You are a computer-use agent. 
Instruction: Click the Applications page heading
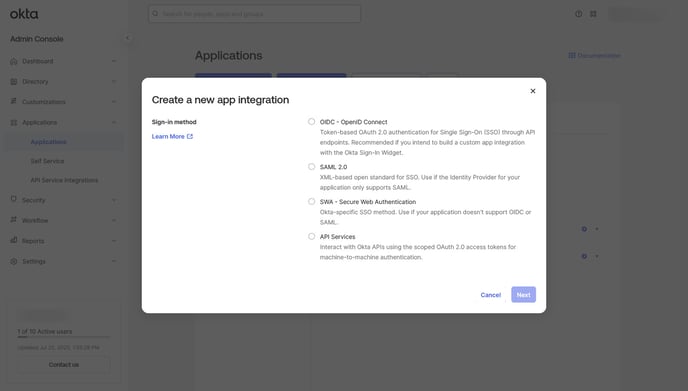pos(229,56)
